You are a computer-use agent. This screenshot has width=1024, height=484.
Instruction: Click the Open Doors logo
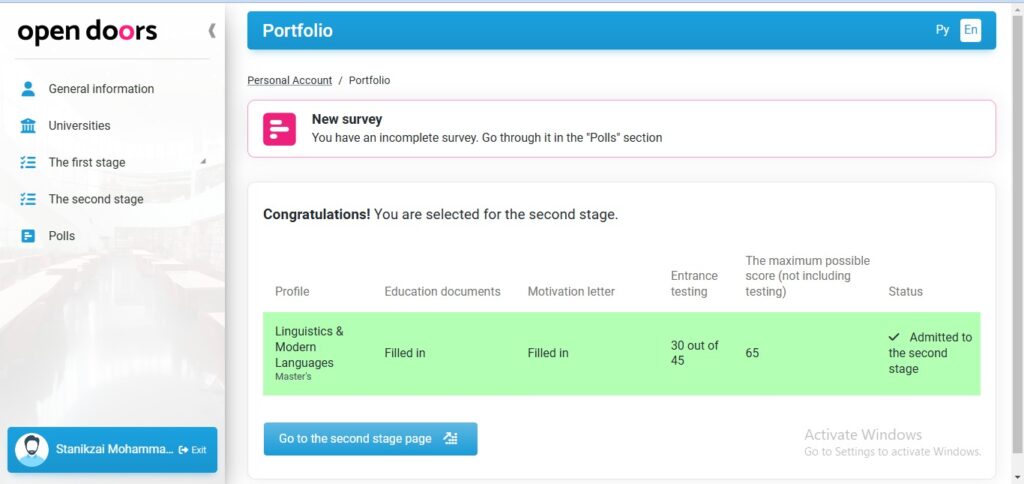tap(87, 32)
